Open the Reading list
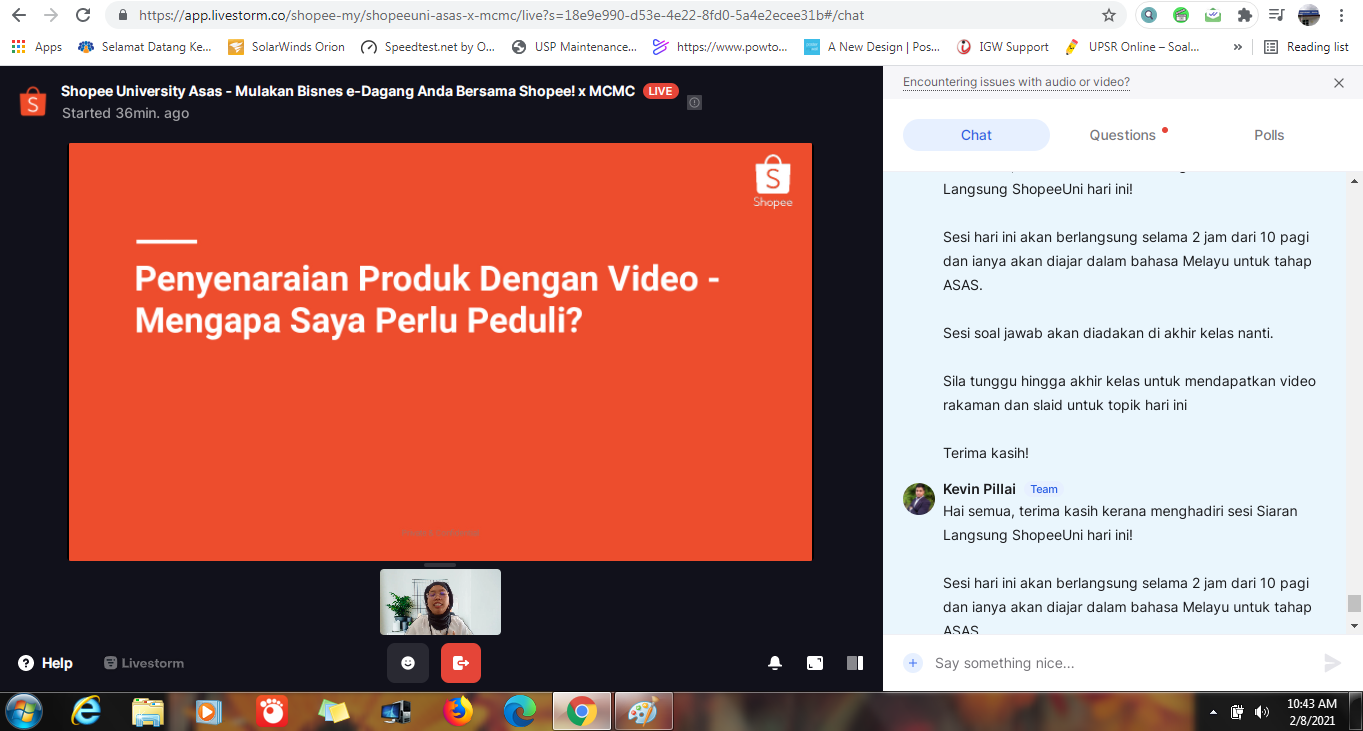The image size is (1363, 731). (x=1306, y=47)
